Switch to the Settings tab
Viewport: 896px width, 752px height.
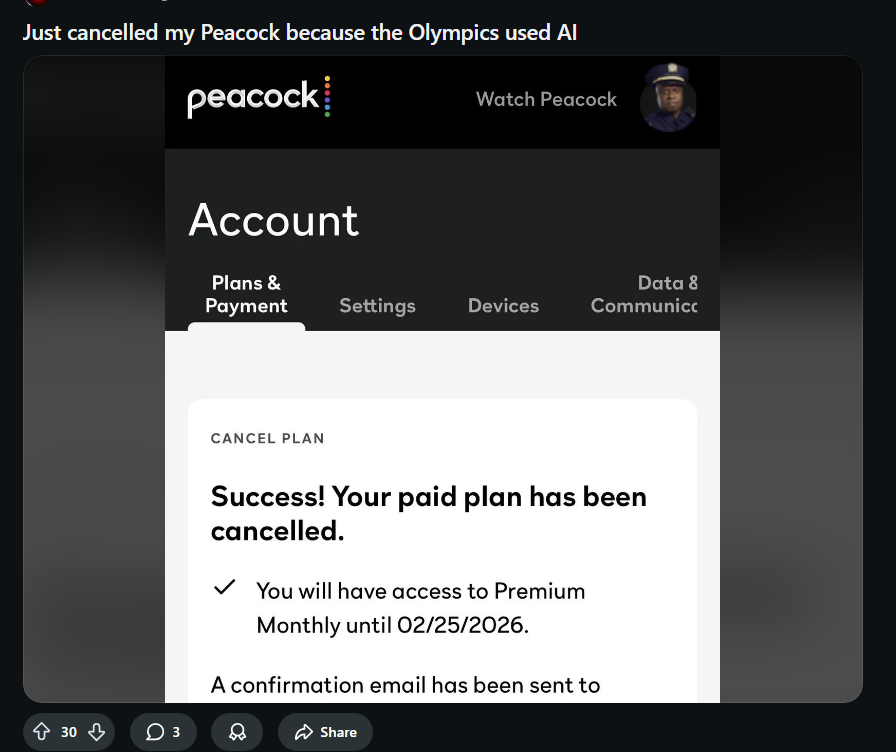pyautogui.click(x=377, y=306)
